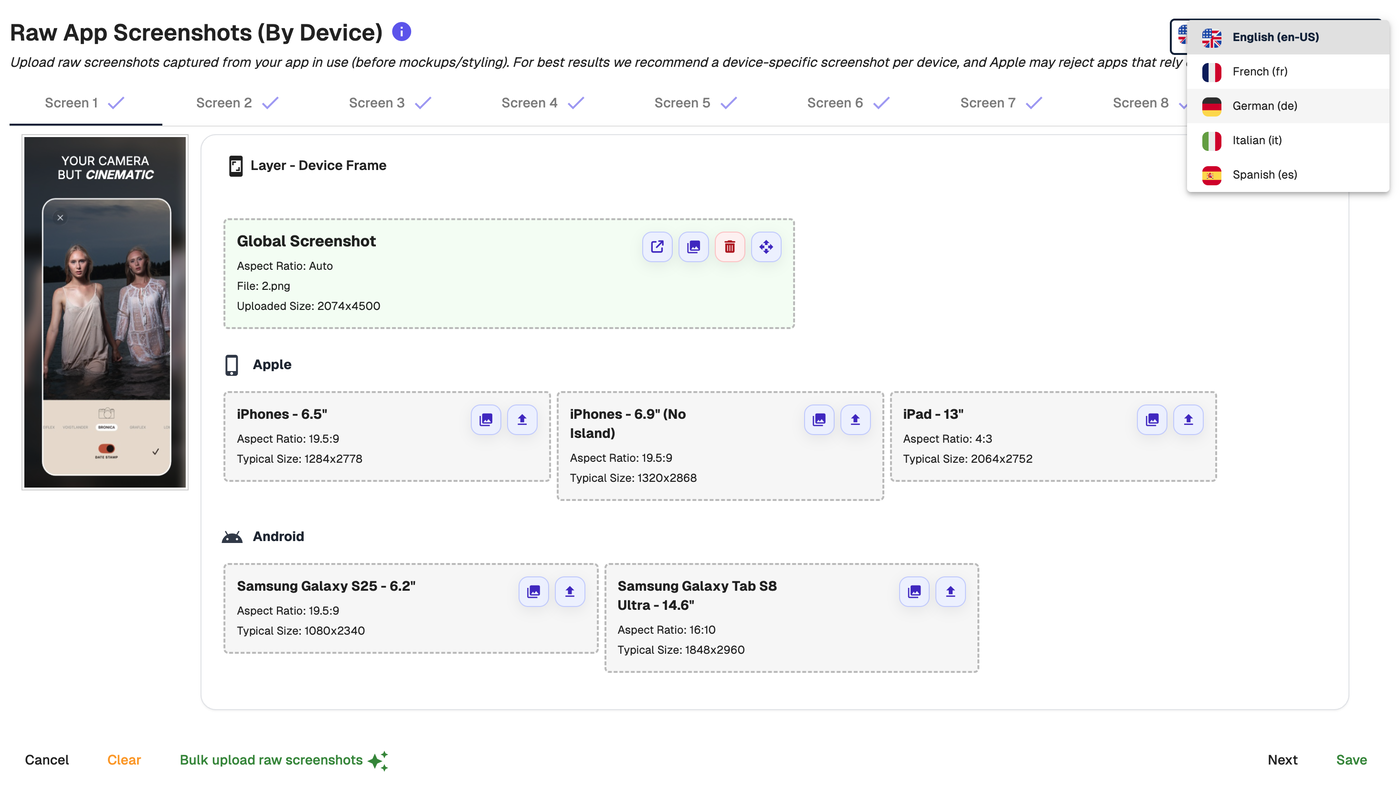Click the cinematic camera preview thumbnail
Image resolution: width=1400 pixels, height=787 pixels.
105,312
